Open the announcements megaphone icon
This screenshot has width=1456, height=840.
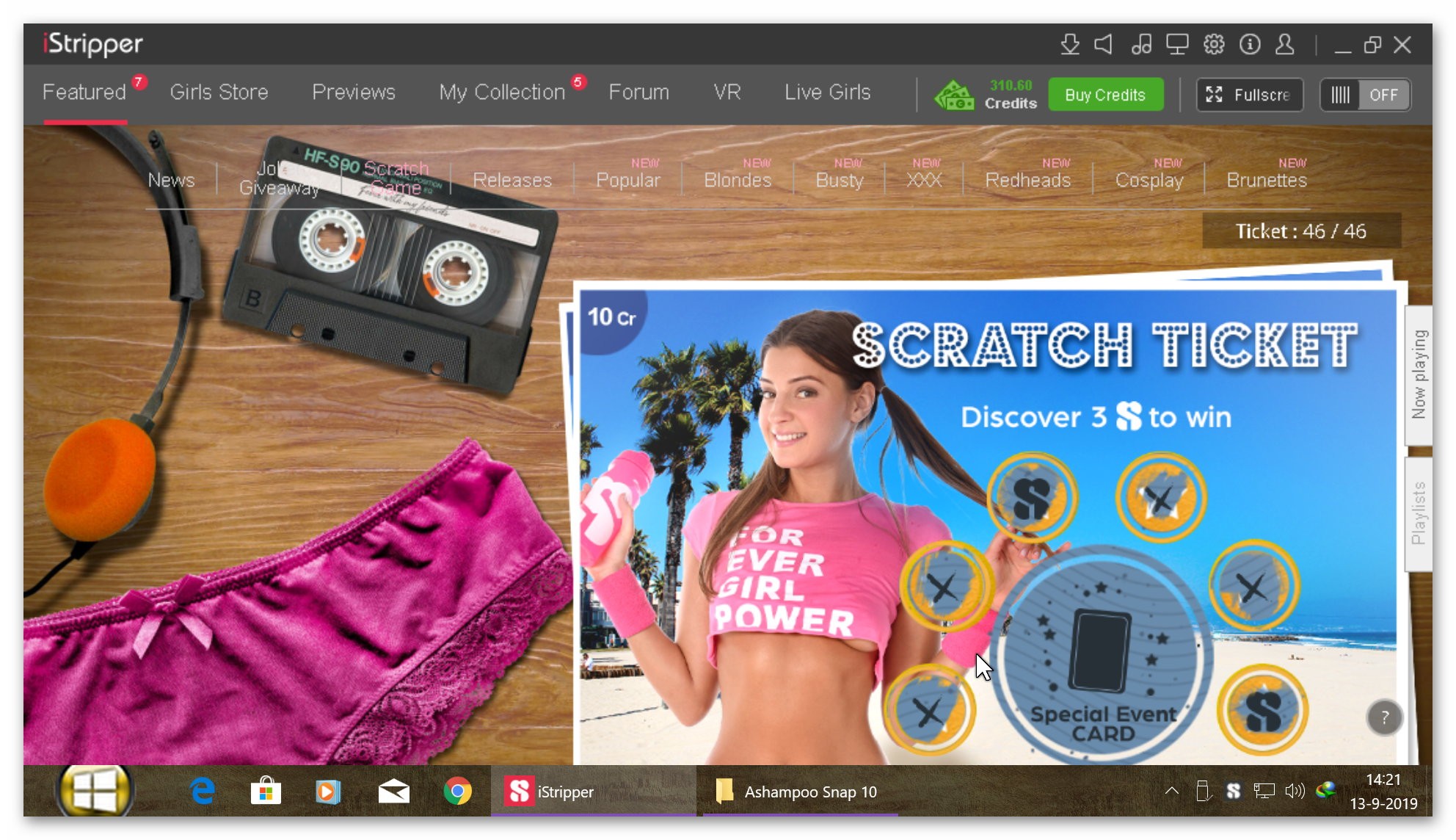coord(1104,45)
